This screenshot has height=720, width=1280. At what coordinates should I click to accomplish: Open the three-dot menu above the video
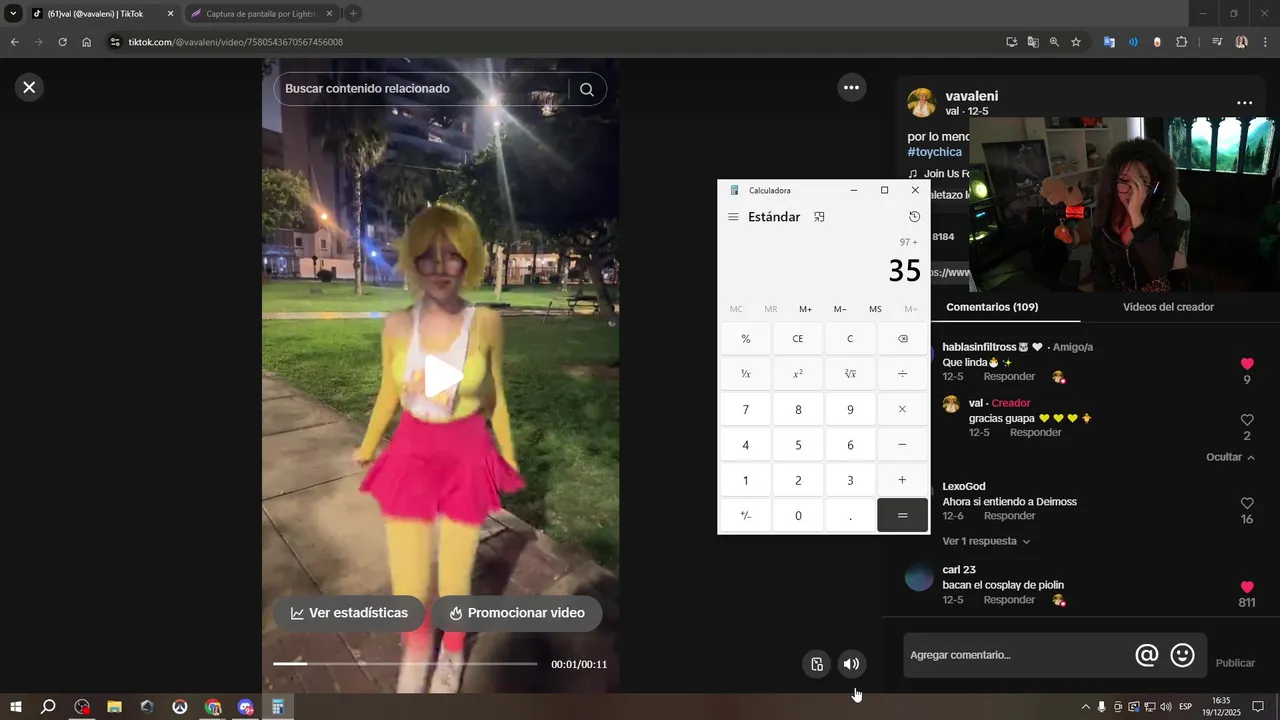click(851, 87)
